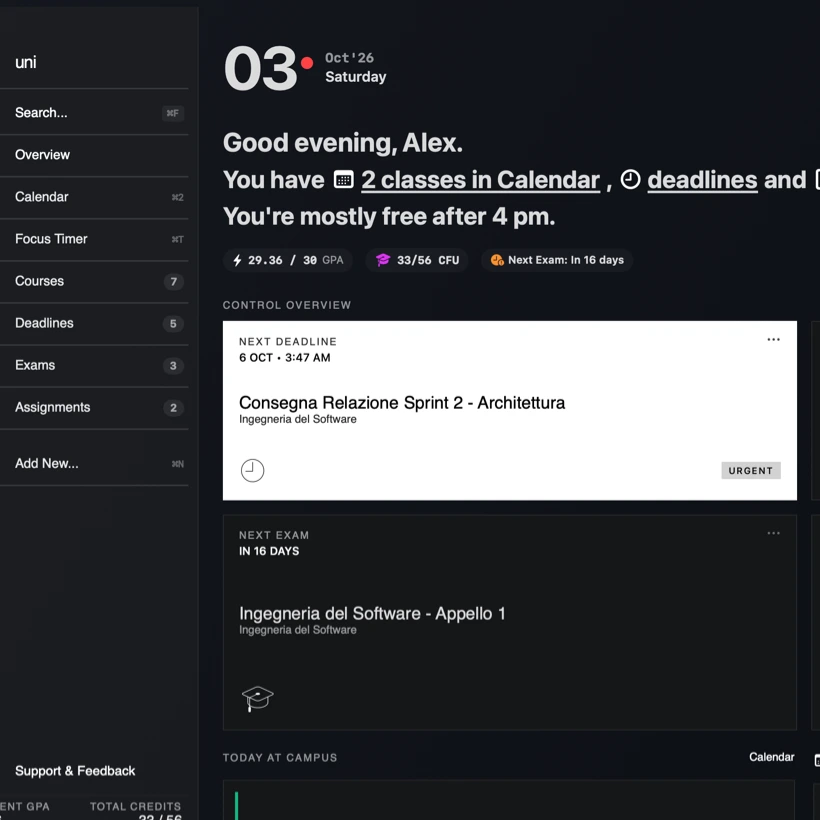Follow the '2 classes in Calendar' link
The height and width of the screenshot is (820, 820).
click(x=481, y=180)
